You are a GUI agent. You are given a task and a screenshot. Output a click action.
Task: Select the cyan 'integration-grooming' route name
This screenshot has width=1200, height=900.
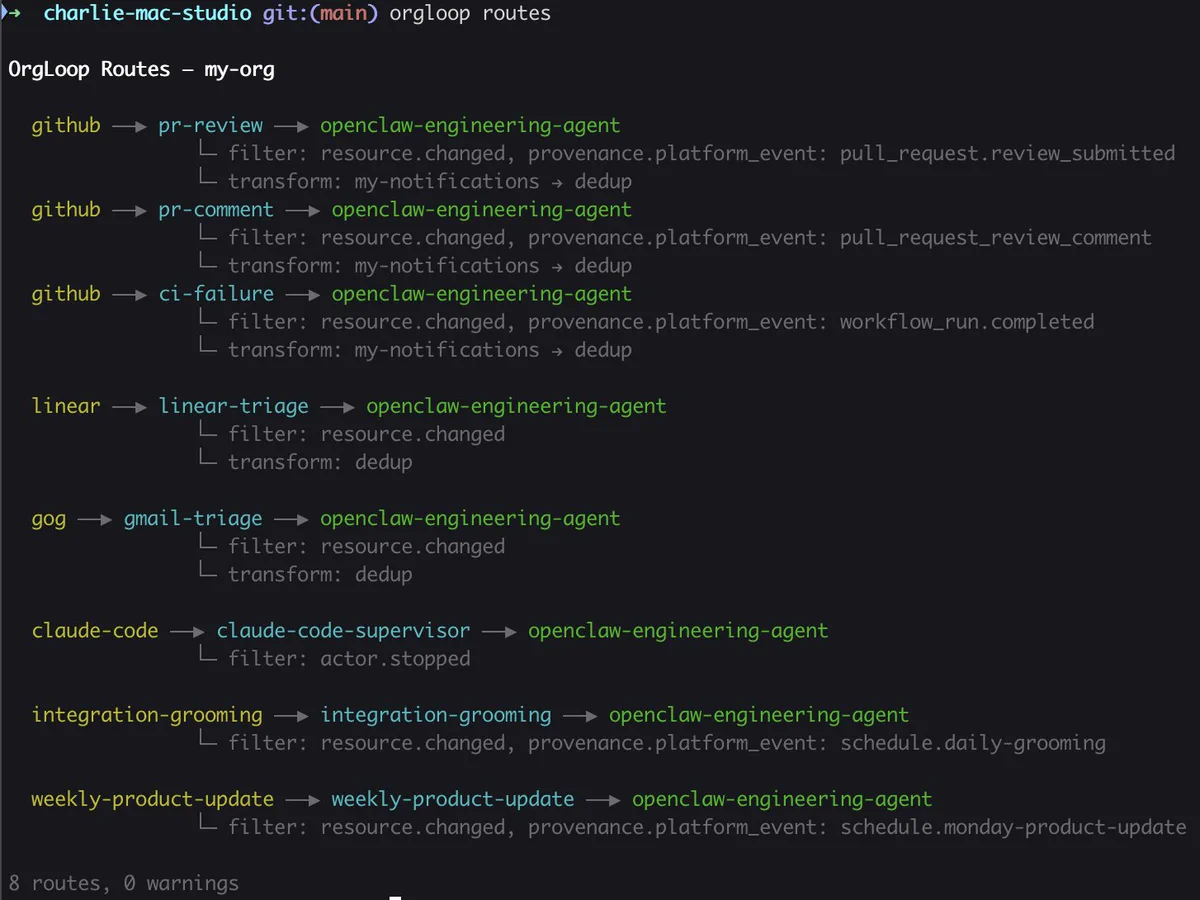[x=436, y=715]
